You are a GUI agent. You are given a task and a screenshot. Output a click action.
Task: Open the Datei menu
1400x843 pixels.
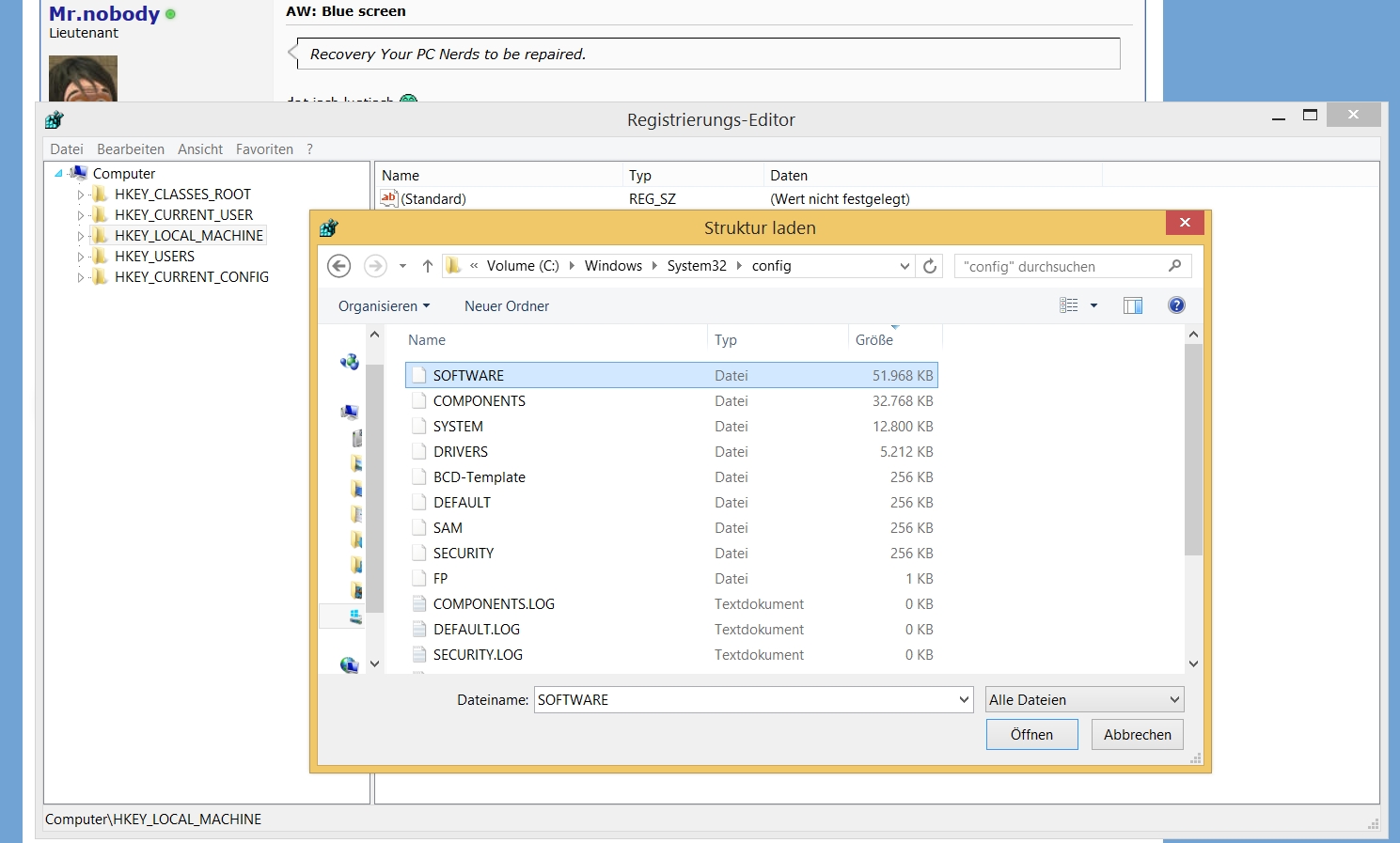(x=67, y=148)
